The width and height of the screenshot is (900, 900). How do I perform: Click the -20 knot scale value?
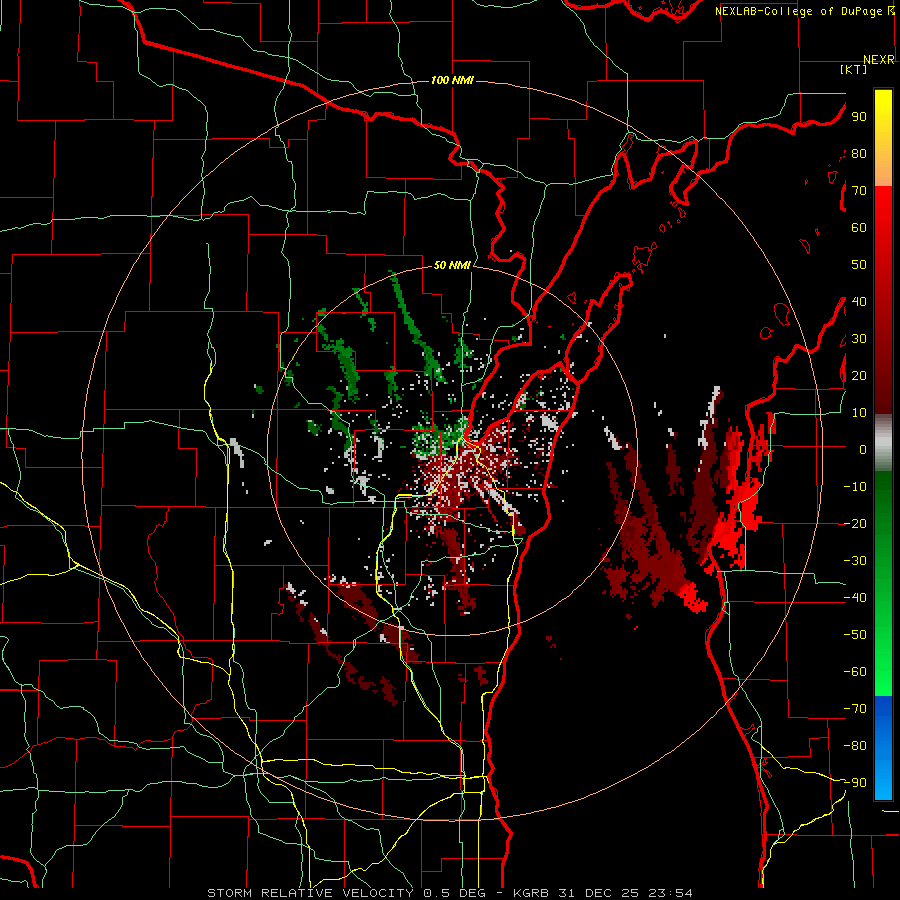855,524
